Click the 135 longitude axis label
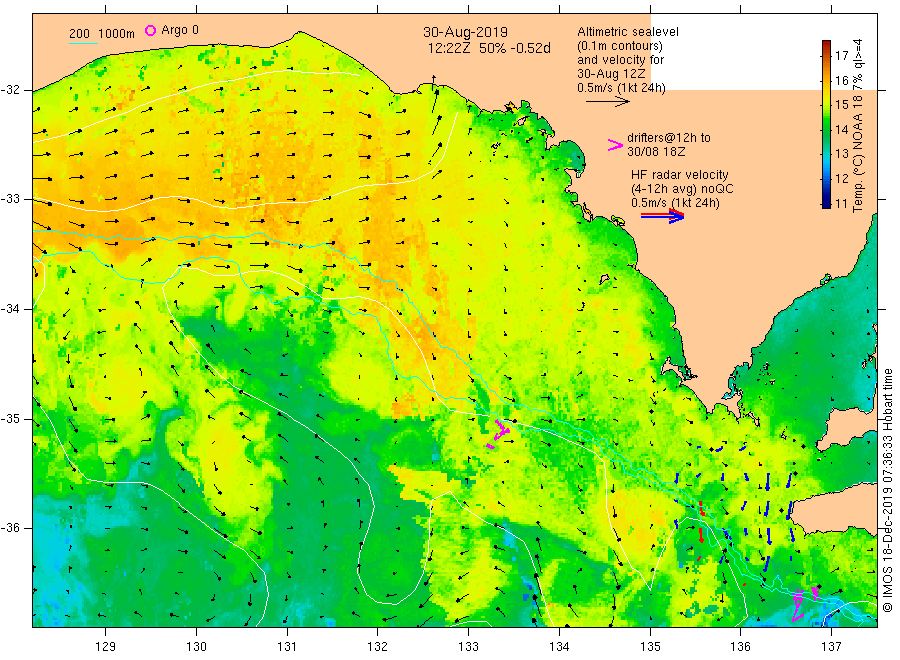Image resolution: width=900 pixels, height=660 pixels. [650, 647]
